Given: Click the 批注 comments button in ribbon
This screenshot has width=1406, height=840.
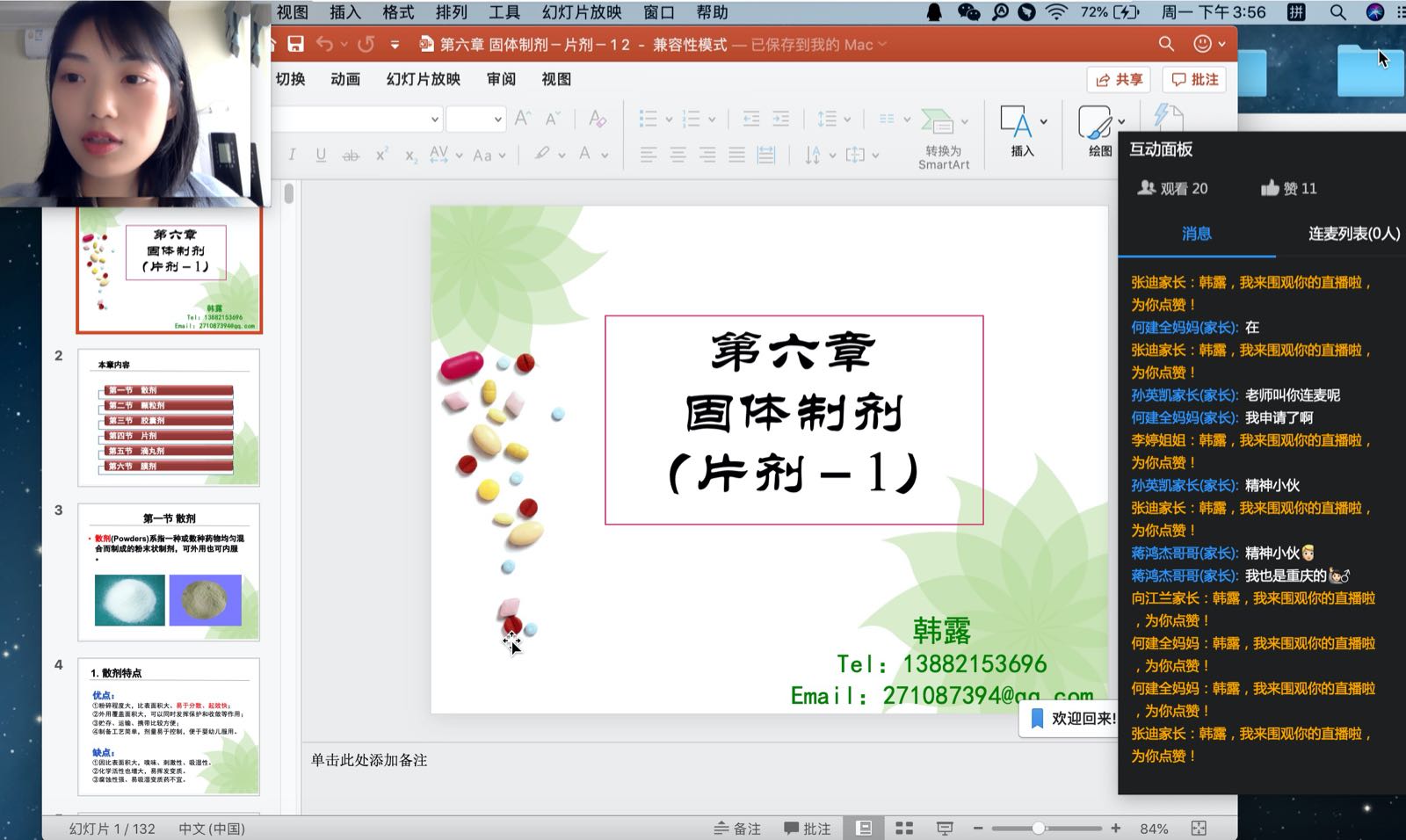Looking at the screenshot, I should coord(1194,80).
